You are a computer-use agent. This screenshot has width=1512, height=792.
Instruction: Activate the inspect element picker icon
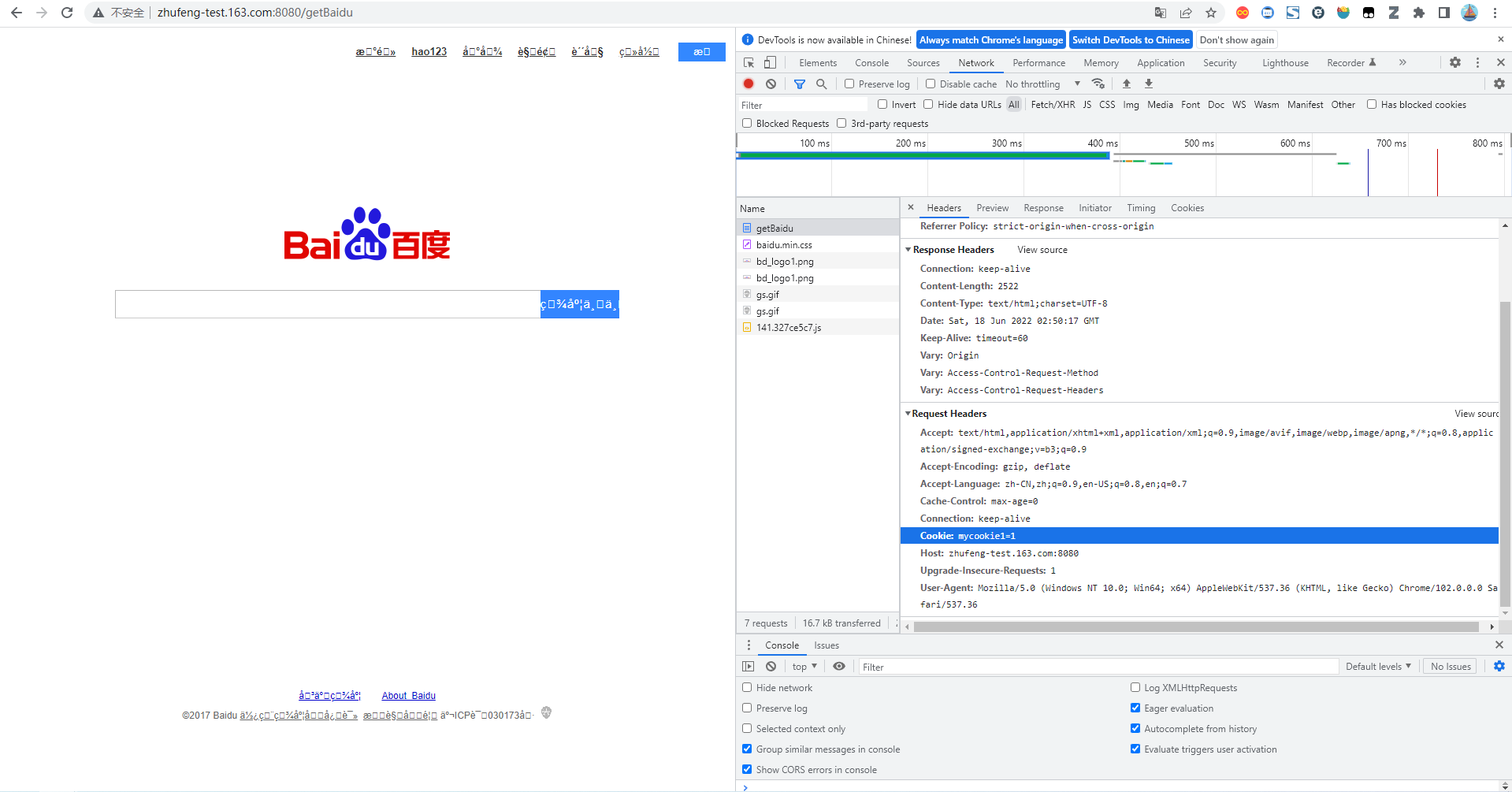coord(749,62)
